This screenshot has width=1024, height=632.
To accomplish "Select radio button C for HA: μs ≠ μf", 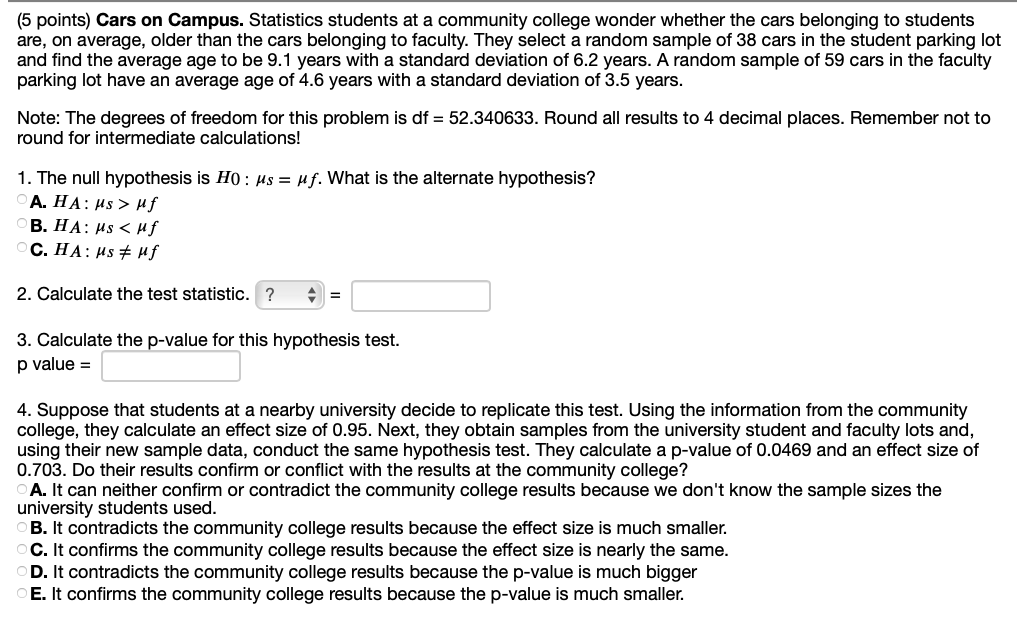I will 23,248.
